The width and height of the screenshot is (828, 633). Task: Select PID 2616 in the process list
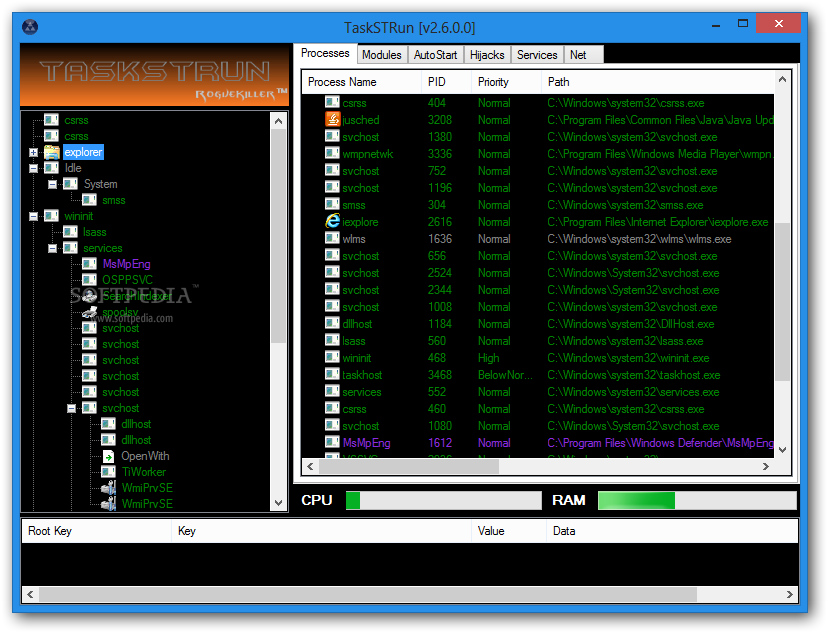point(440,222)
